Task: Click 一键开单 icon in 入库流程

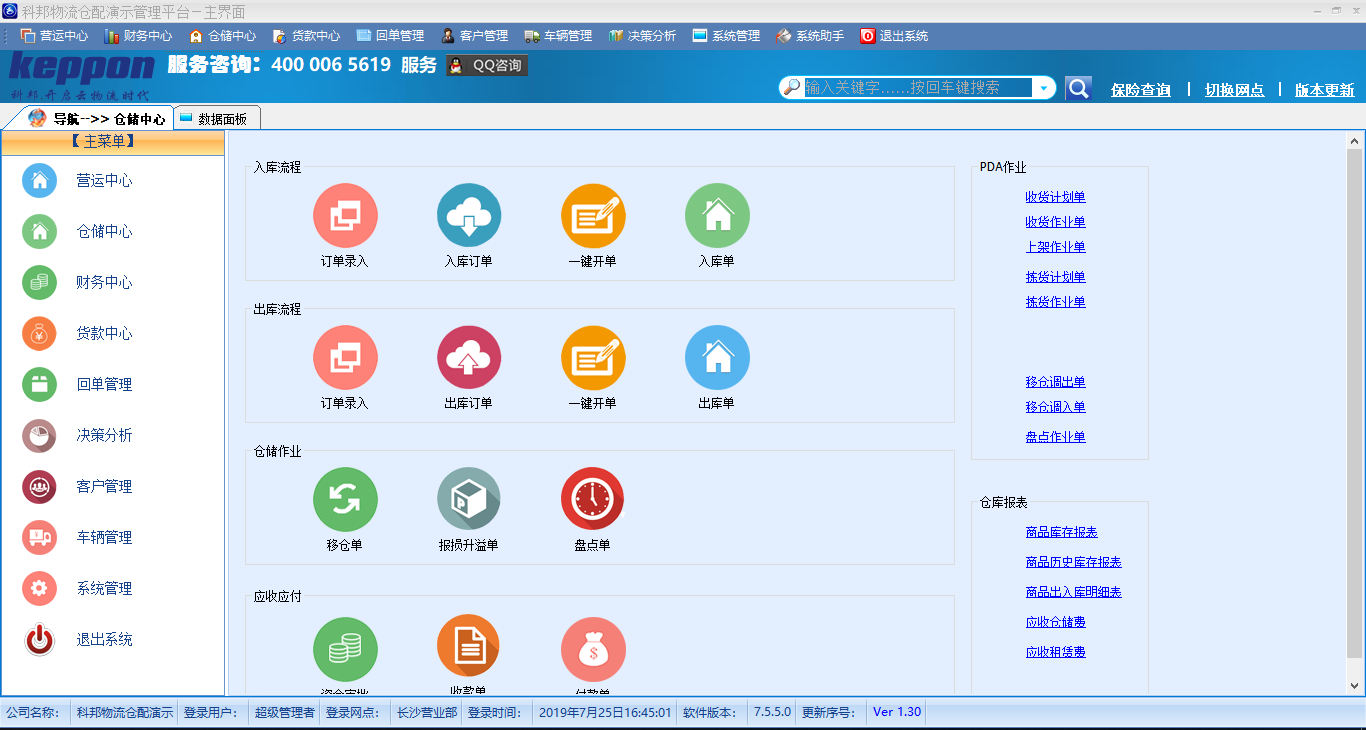Action: [593, 216]
